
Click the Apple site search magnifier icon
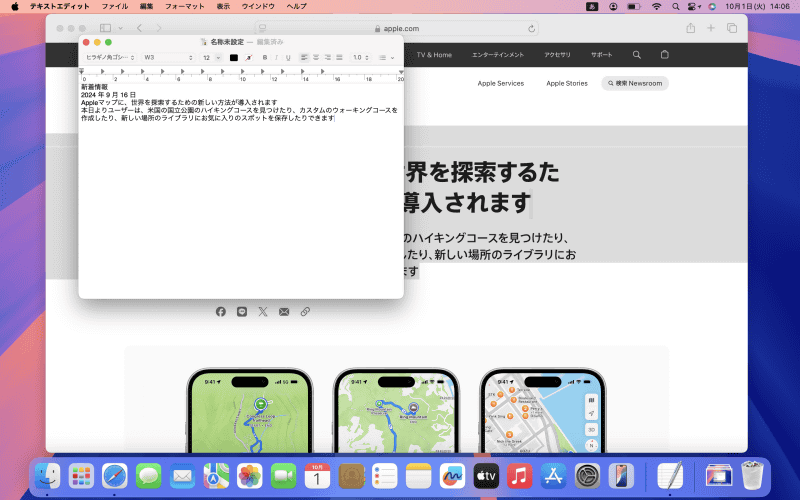637,55
